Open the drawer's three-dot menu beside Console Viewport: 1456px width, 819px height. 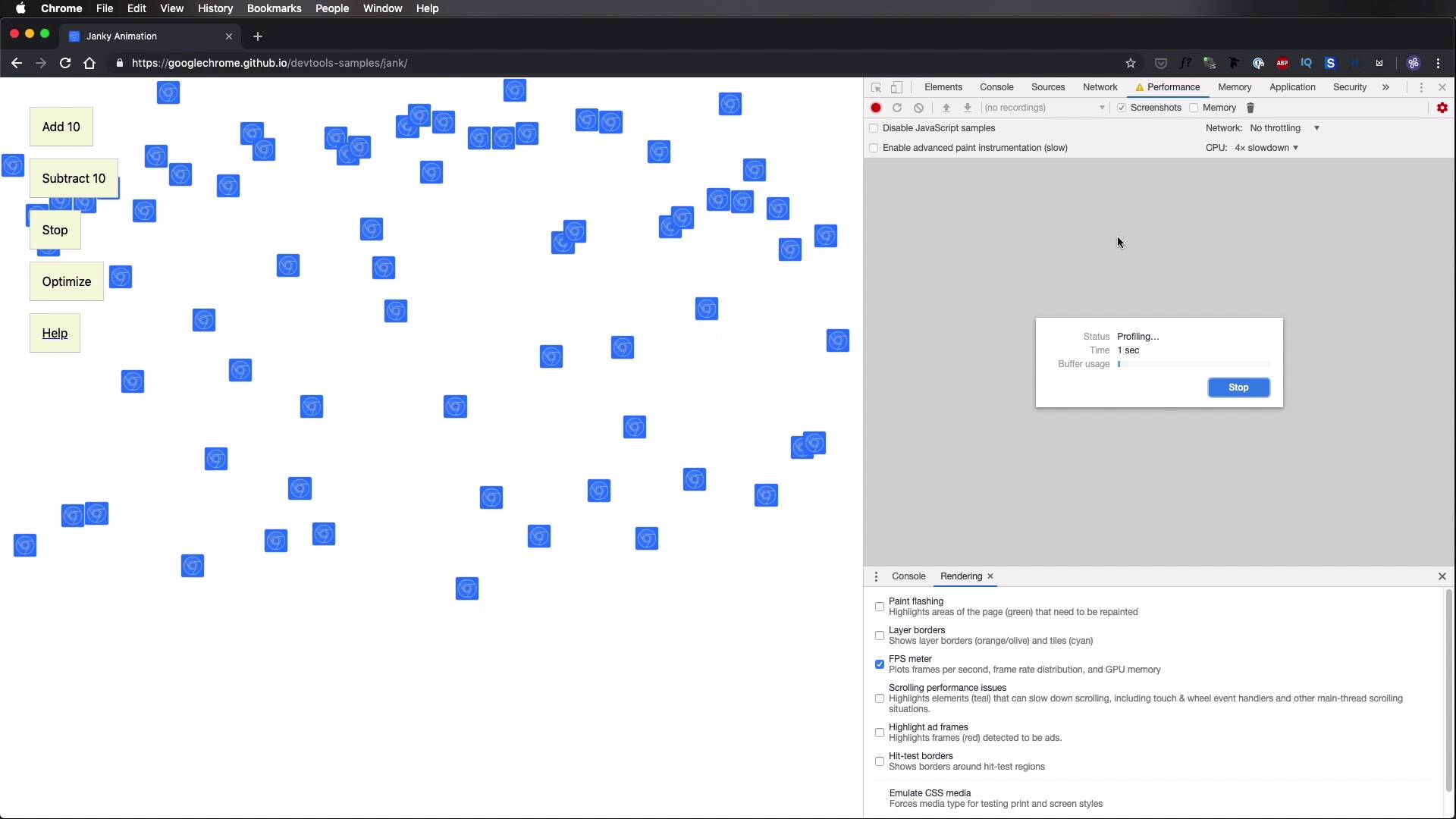(876, 576)
